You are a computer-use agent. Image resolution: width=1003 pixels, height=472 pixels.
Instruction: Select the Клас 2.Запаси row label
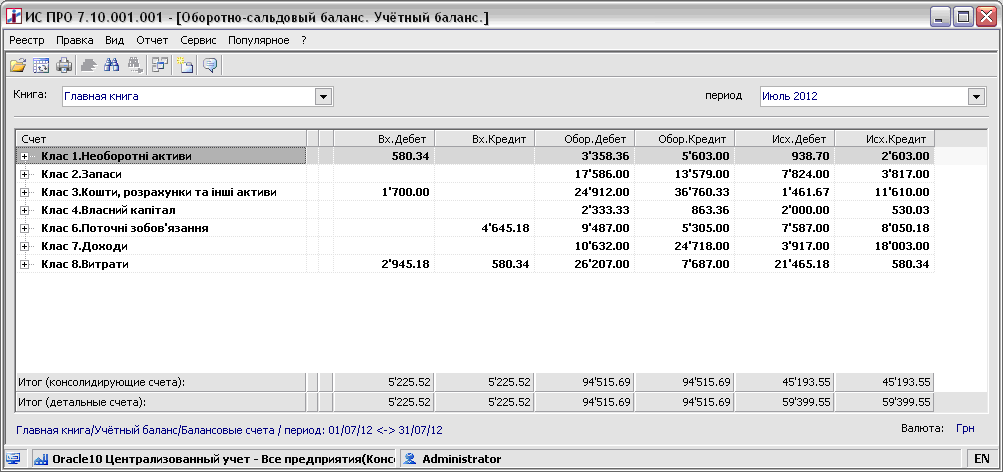tap(81, 174)
